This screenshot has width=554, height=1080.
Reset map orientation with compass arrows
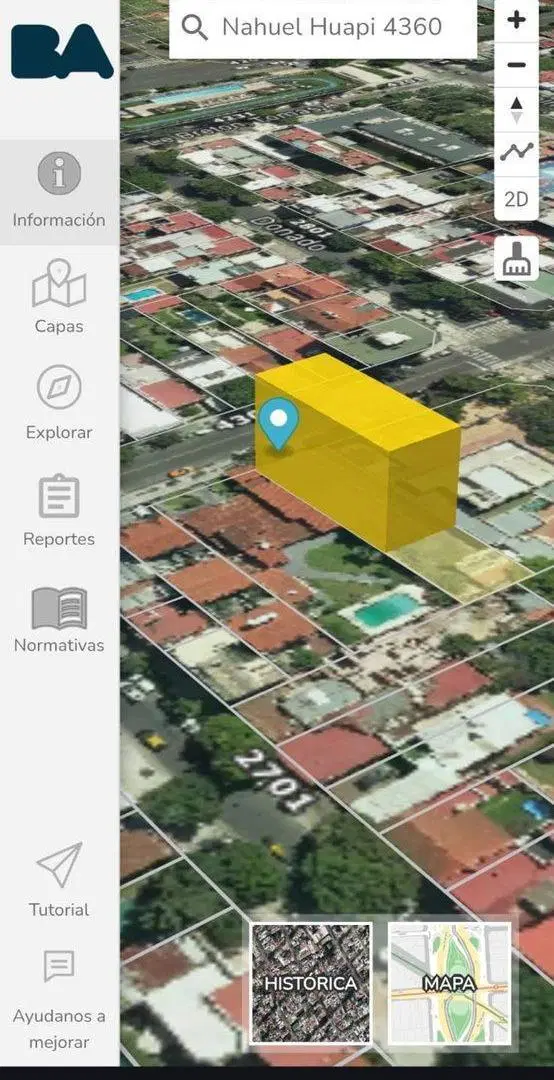click(517, 110)
